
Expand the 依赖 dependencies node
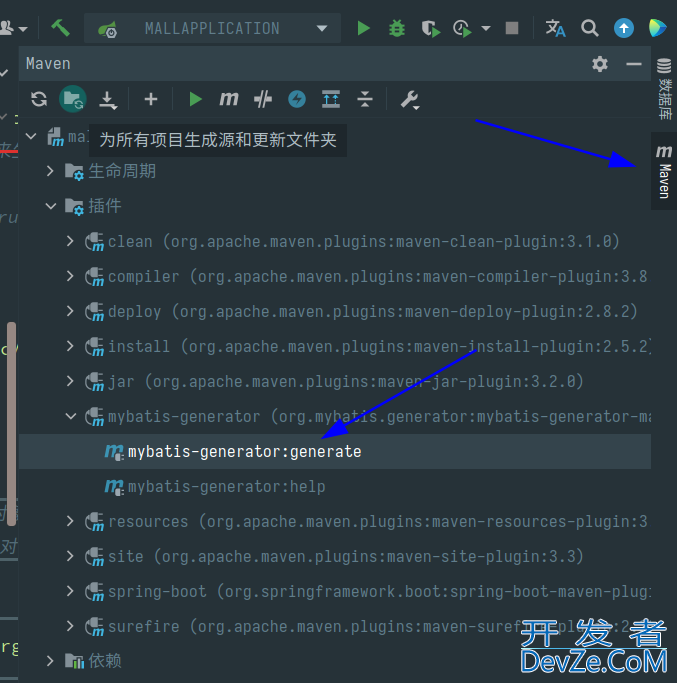tap(50, 661)
